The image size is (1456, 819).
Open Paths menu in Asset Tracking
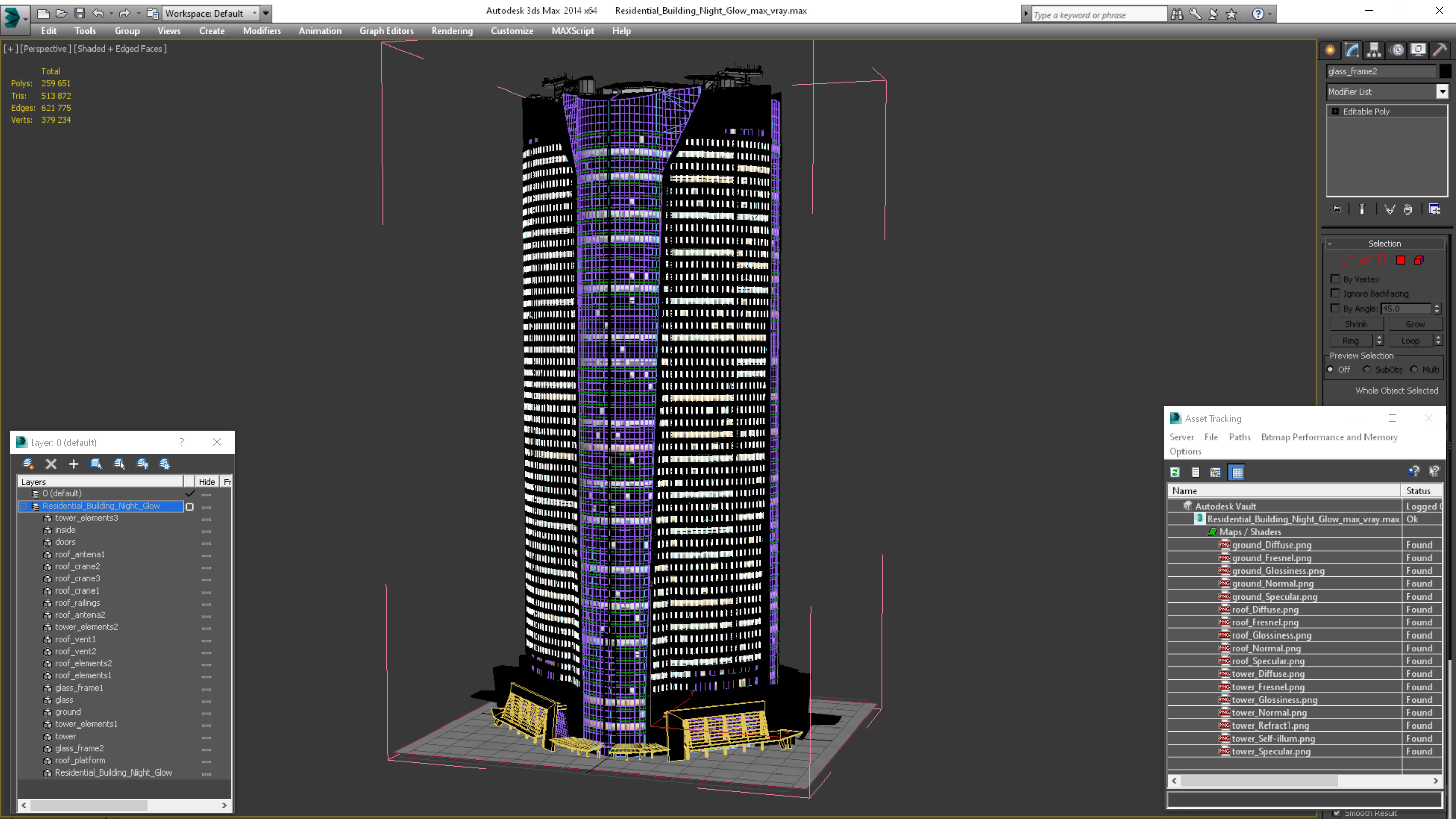1240,437
